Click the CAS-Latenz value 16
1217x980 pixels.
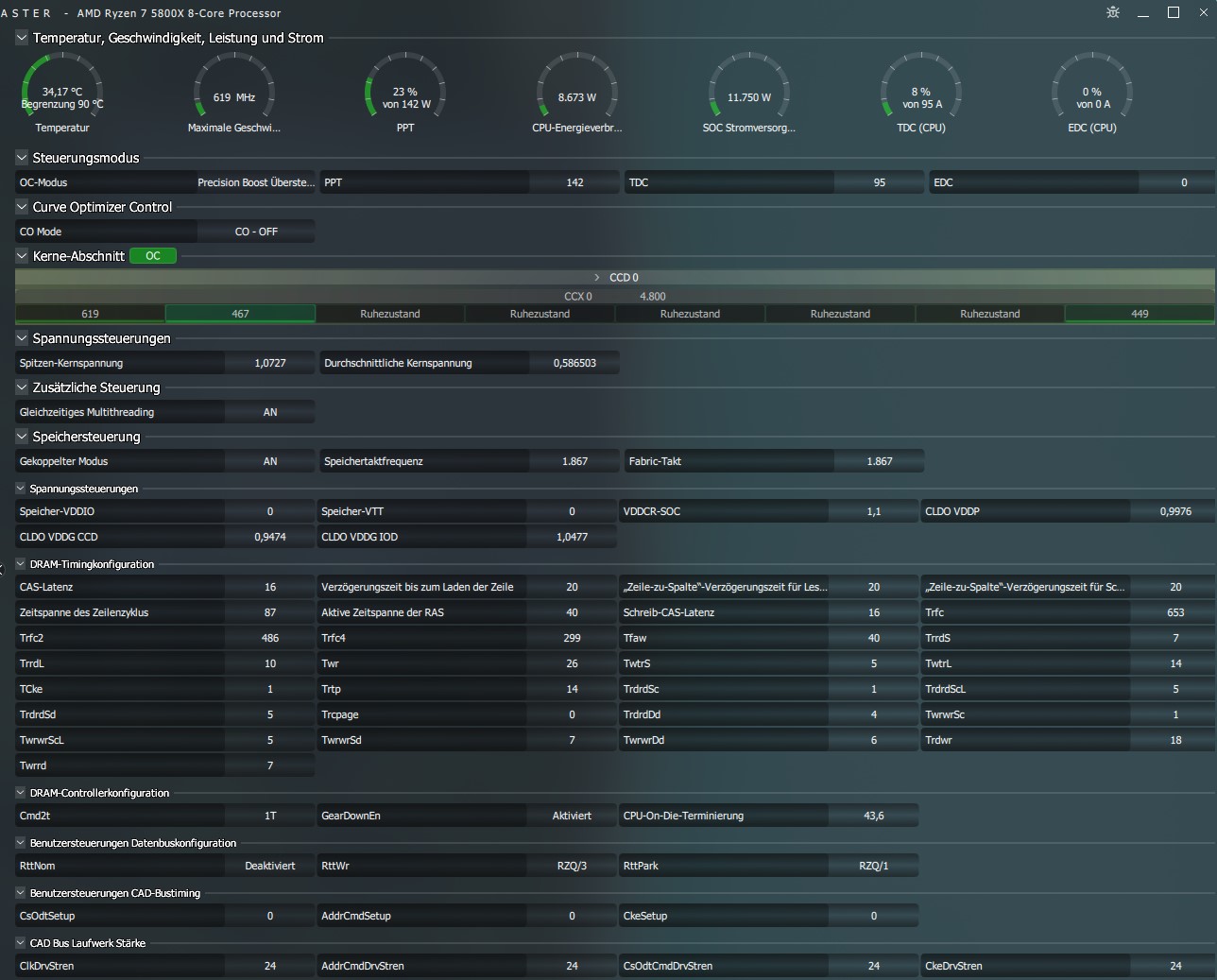270,587
